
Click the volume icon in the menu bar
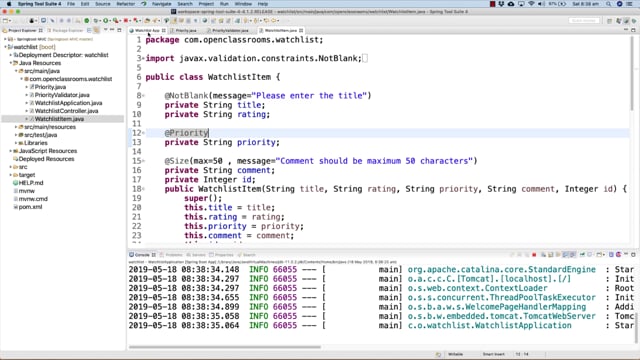coord(541,4)
